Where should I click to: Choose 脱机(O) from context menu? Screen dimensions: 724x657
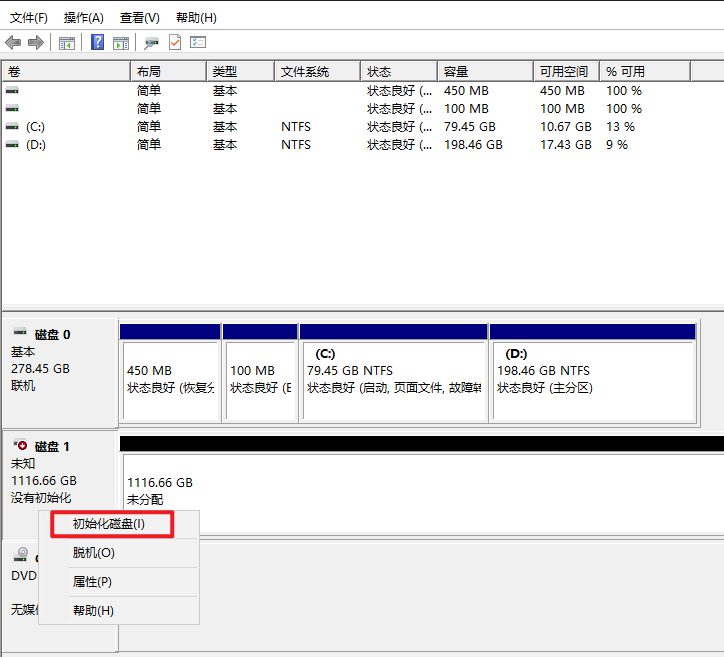[x=94, y=553]
